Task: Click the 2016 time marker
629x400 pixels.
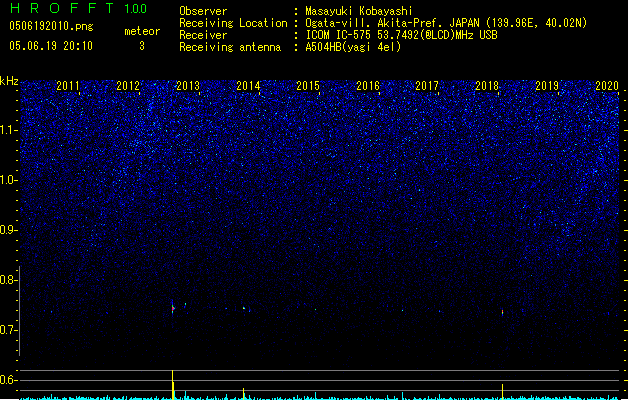Action: pos(368,86)
